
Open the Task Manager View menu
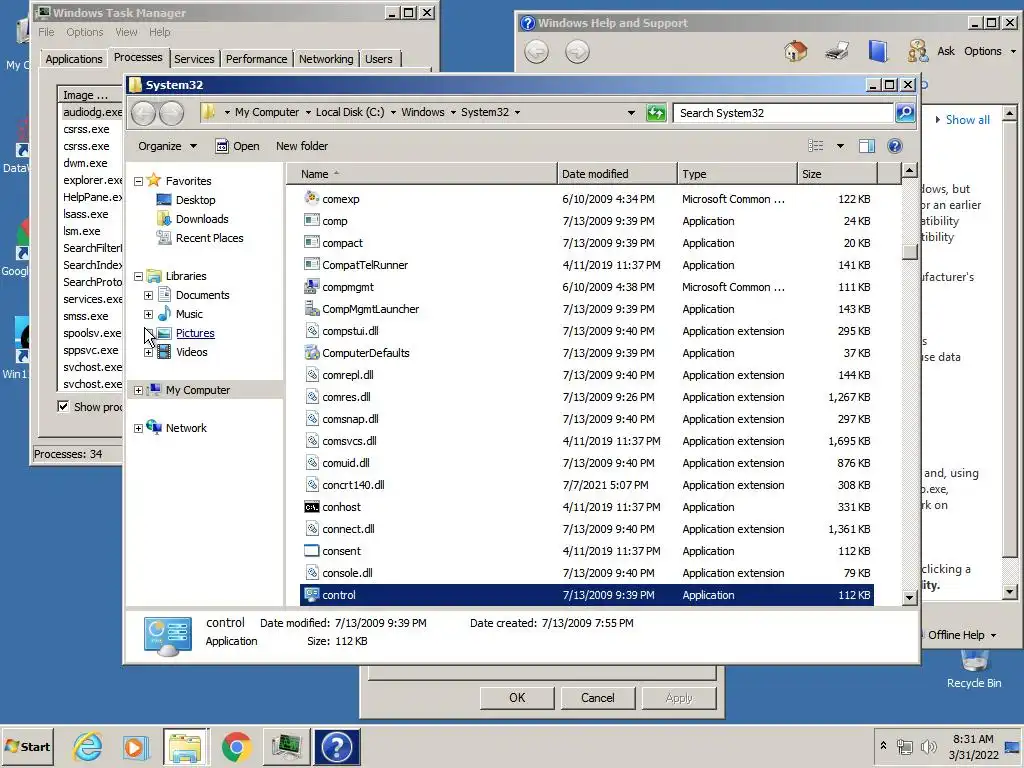126,32
